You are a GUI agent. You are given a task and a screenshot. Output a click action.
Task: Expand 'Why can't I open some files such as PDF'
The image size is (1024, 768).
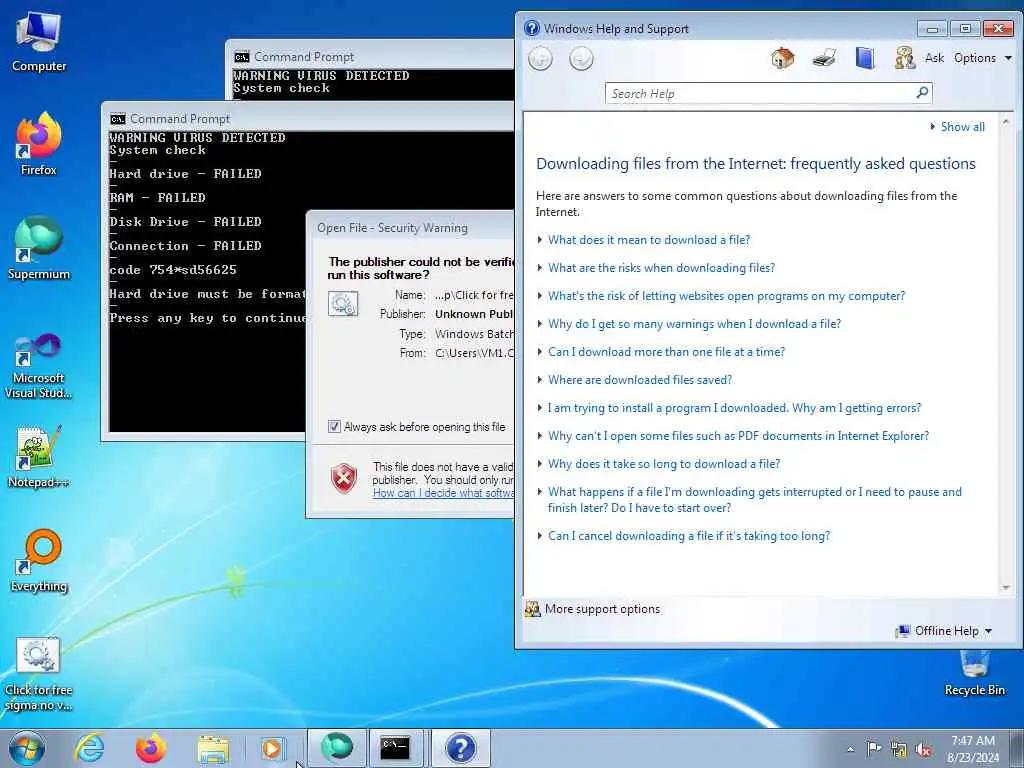[738, 436]
